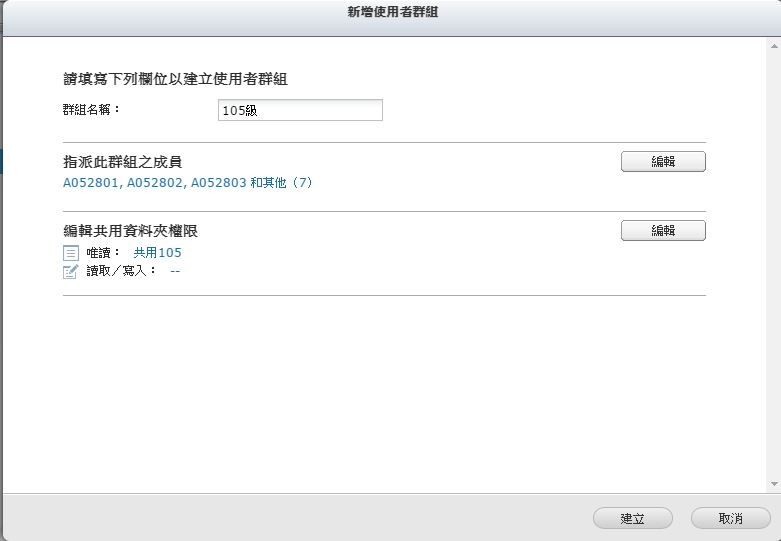The height and width of the screenshot is (541, 781).
Task: Confirm with the 建立 button
Action: click(x=632, y=518)
